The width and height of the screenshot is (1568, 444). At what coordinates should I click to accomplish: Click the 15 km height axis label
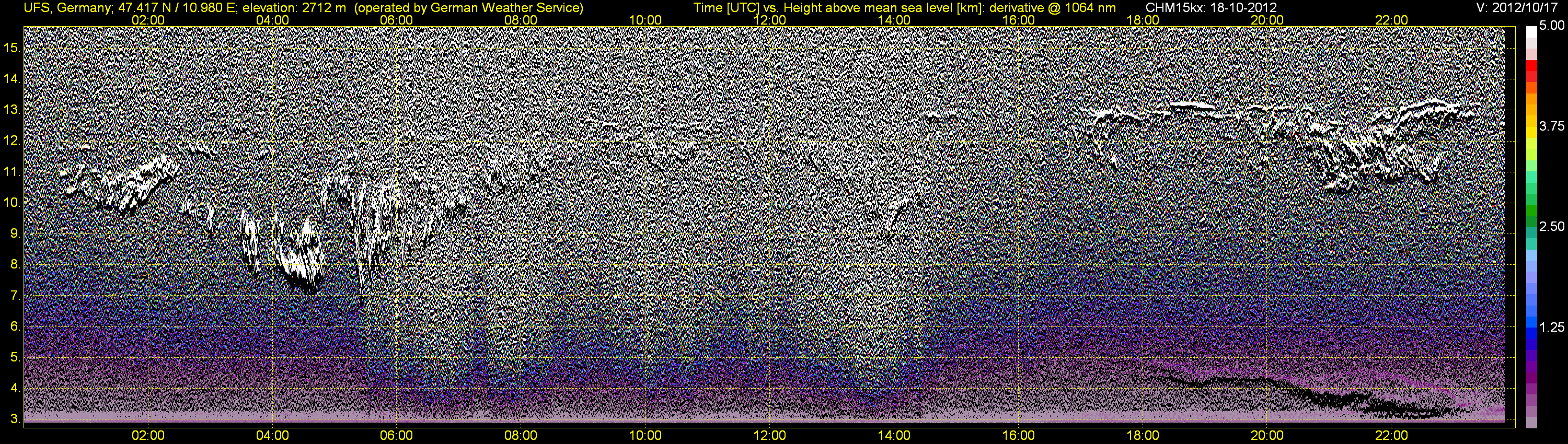point(11,48)
